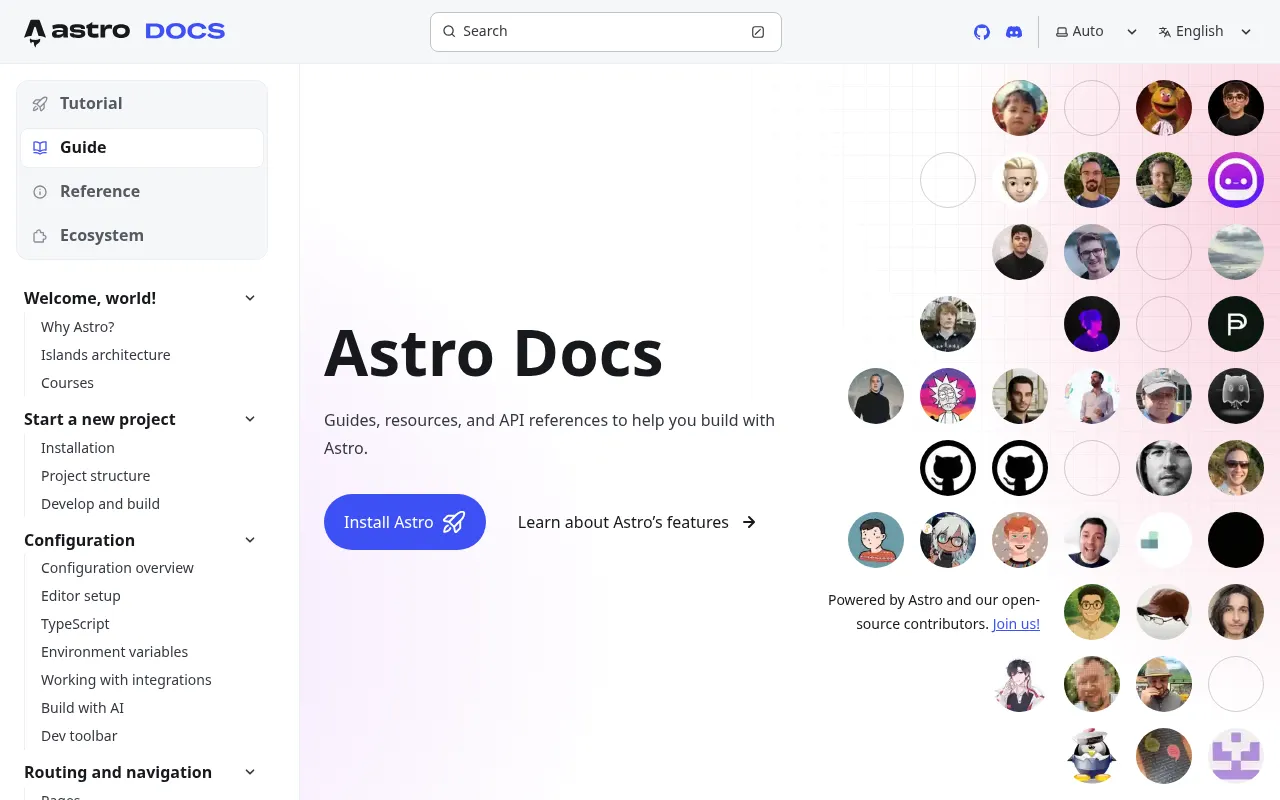The width and height of the screenshot is (1280, 800).
Task: Click the rocket icon on Install Astro button
Action: coord(454,522)
